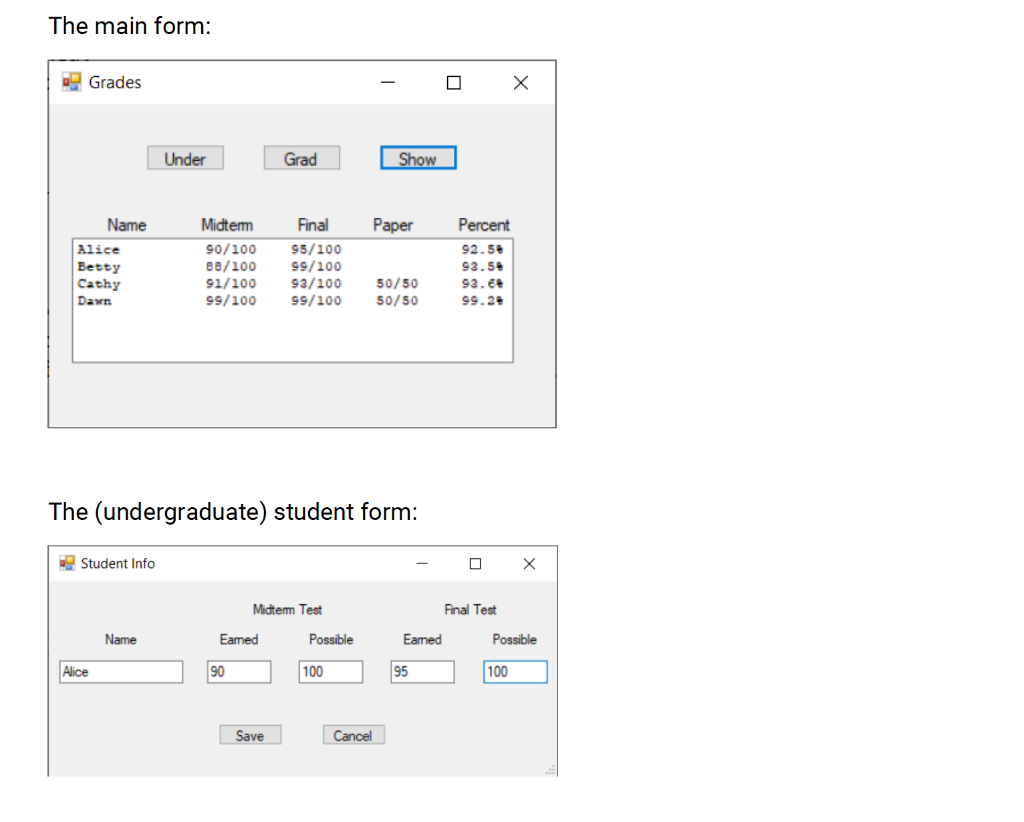This screenshot has height=822, width=1024.
Task: Minimize the Grades window
Action: point(388,82)
